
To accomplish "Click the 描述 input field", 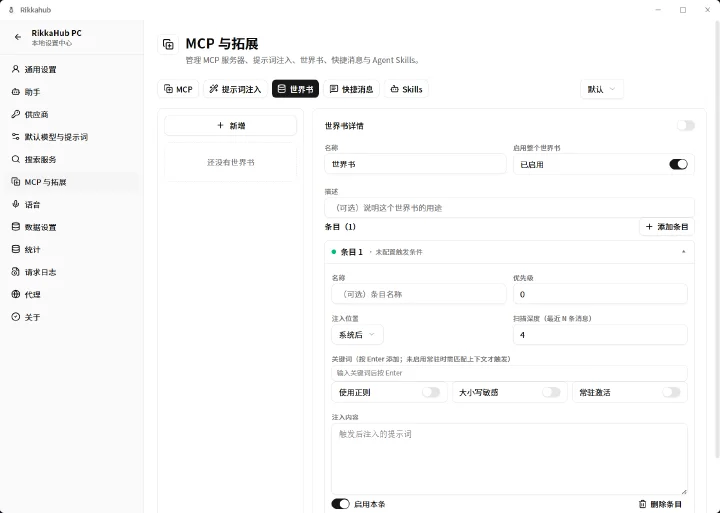I will coord(509,208).
